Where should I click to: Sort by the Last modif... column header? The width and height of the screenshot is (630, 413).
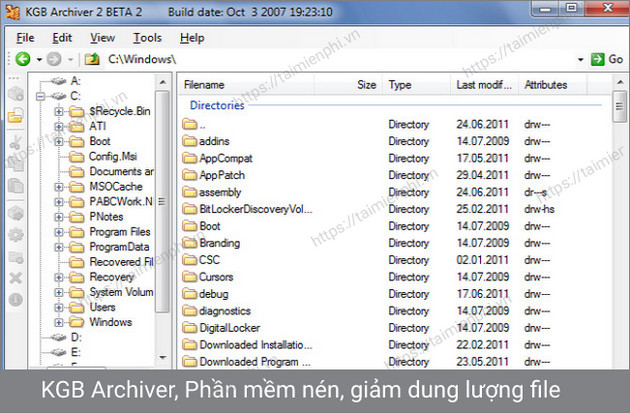point(485,85)
